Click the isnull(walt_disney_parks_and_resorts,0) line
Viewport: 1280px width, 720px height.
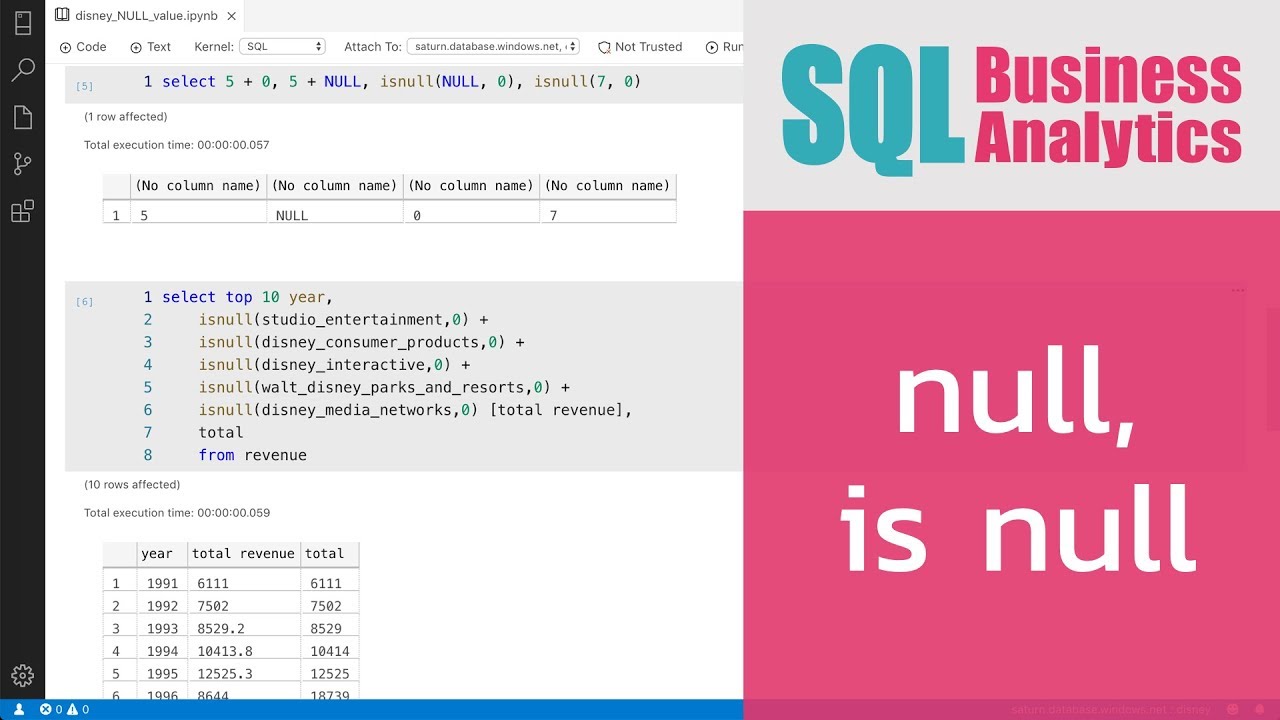pyautogui.click(x=384, y=387)
